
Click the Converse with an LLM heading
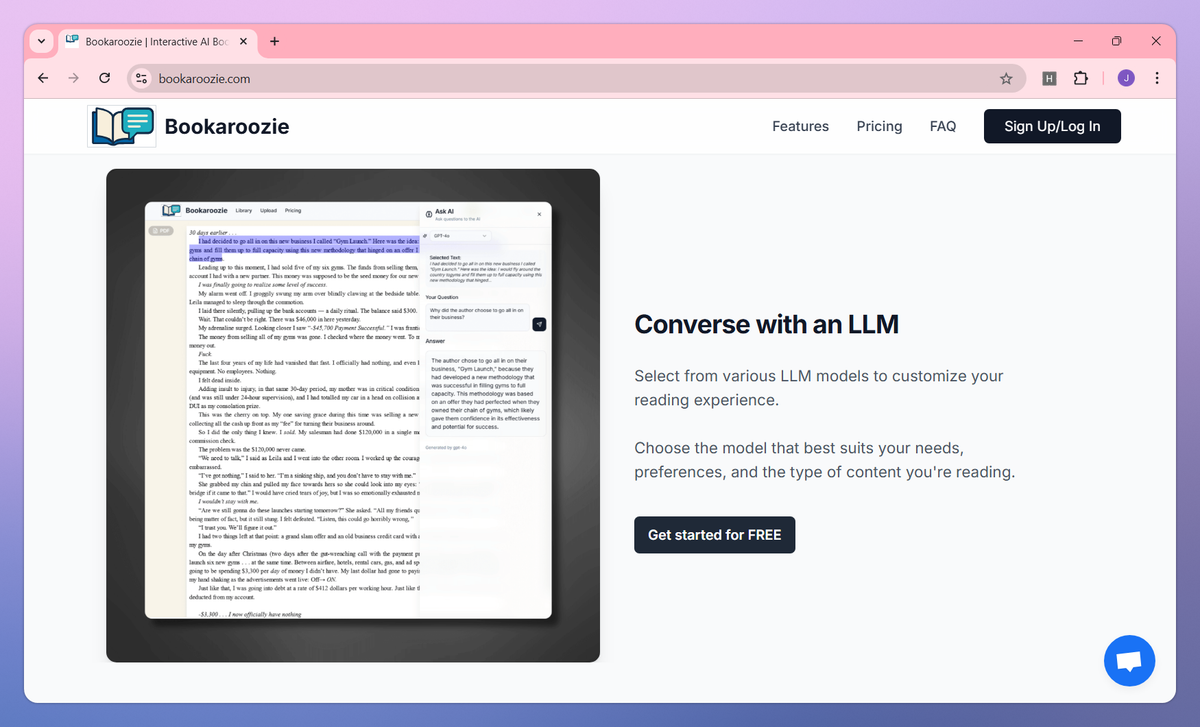(766, 324)
